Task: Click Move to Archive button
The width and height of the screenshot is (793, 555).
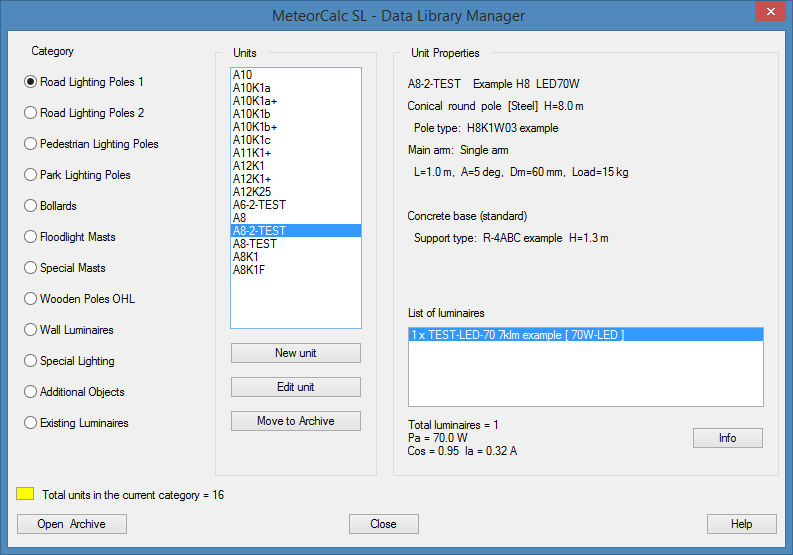Action: tap(296, 421)
